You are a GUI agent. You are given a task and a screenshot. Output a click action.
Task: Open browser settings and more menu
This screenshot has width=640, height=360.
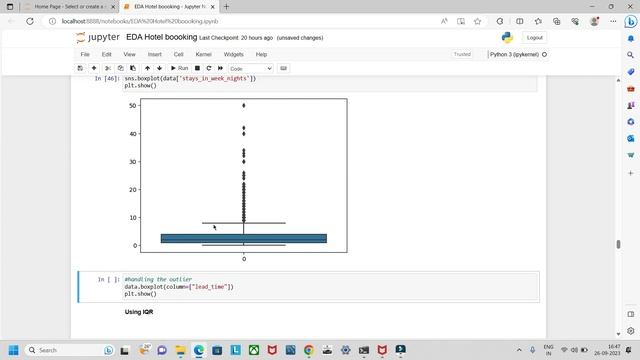click(x=613, y=21)
